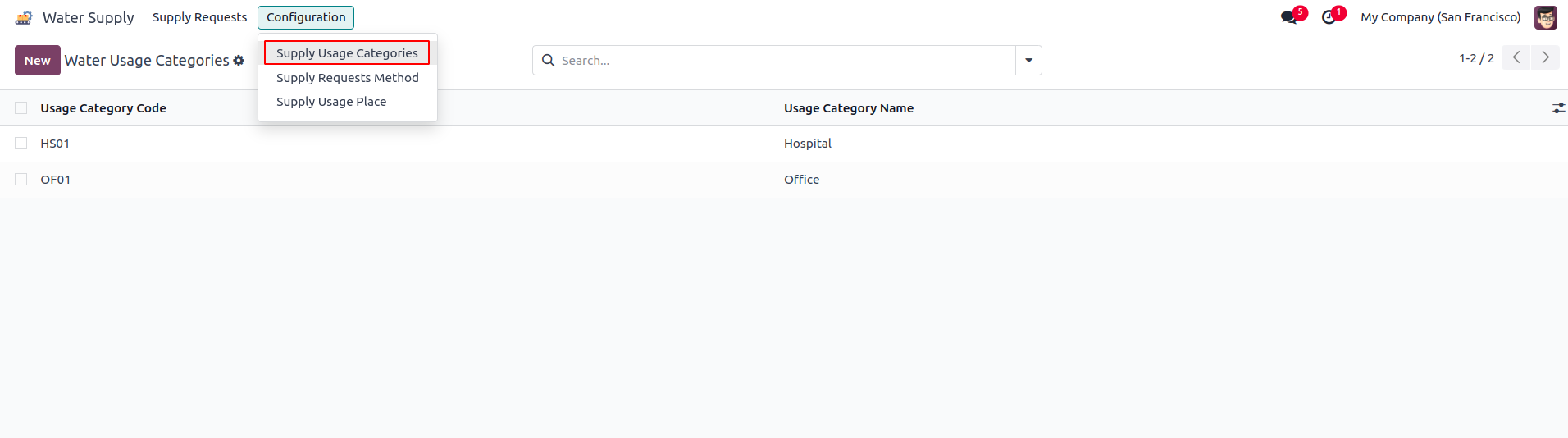Check the HS01 row checkbox
The width and height of the screenshot is (1568, 438).
click(x=21, y=144)
